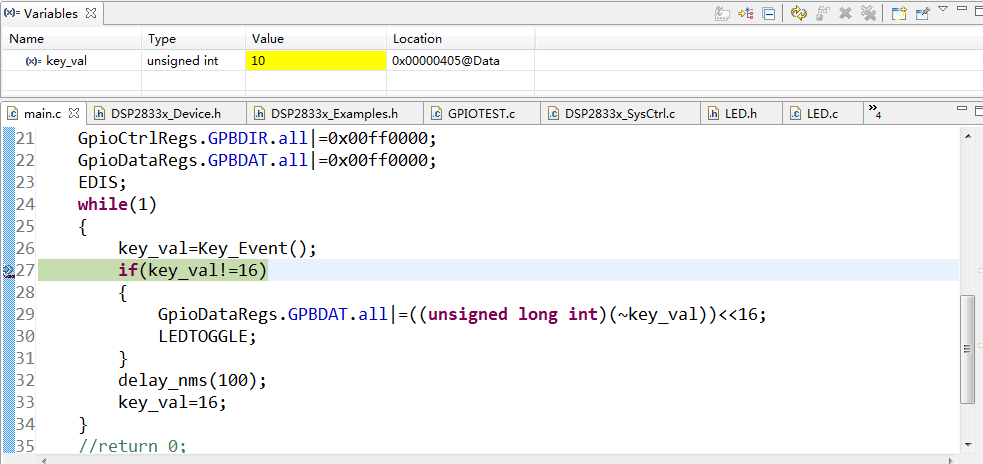This screenshot has width=983, height=464.
Task: Close the main.c editor tab
Action: tap(74, 113)
